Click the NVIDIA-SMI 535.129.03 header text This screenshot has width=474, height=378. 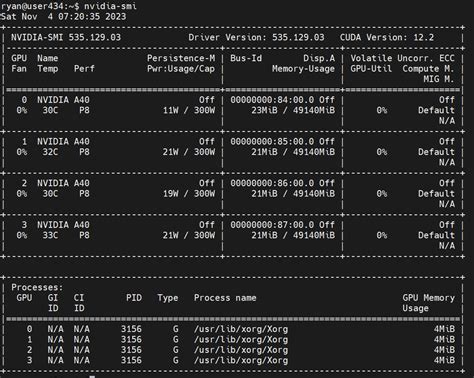click(x=66, y=37)
